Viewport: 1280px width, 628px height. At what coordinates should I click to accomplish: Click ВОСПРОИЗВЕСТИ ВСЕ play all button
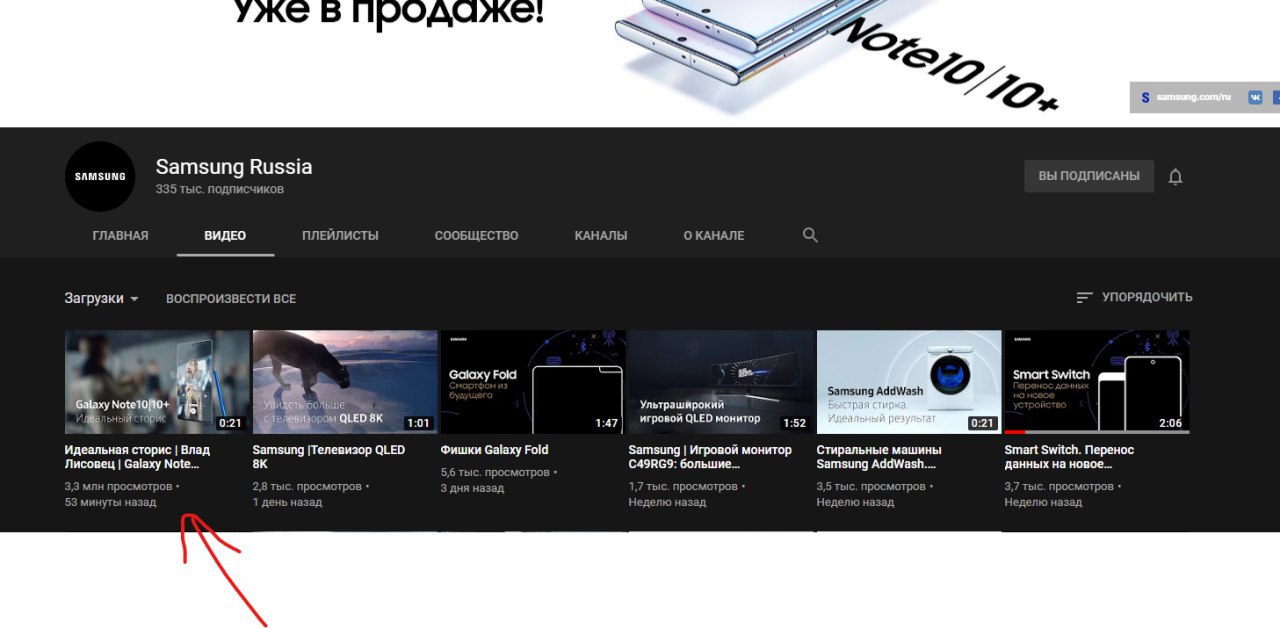pyautogui.click(x=231, y=298)
